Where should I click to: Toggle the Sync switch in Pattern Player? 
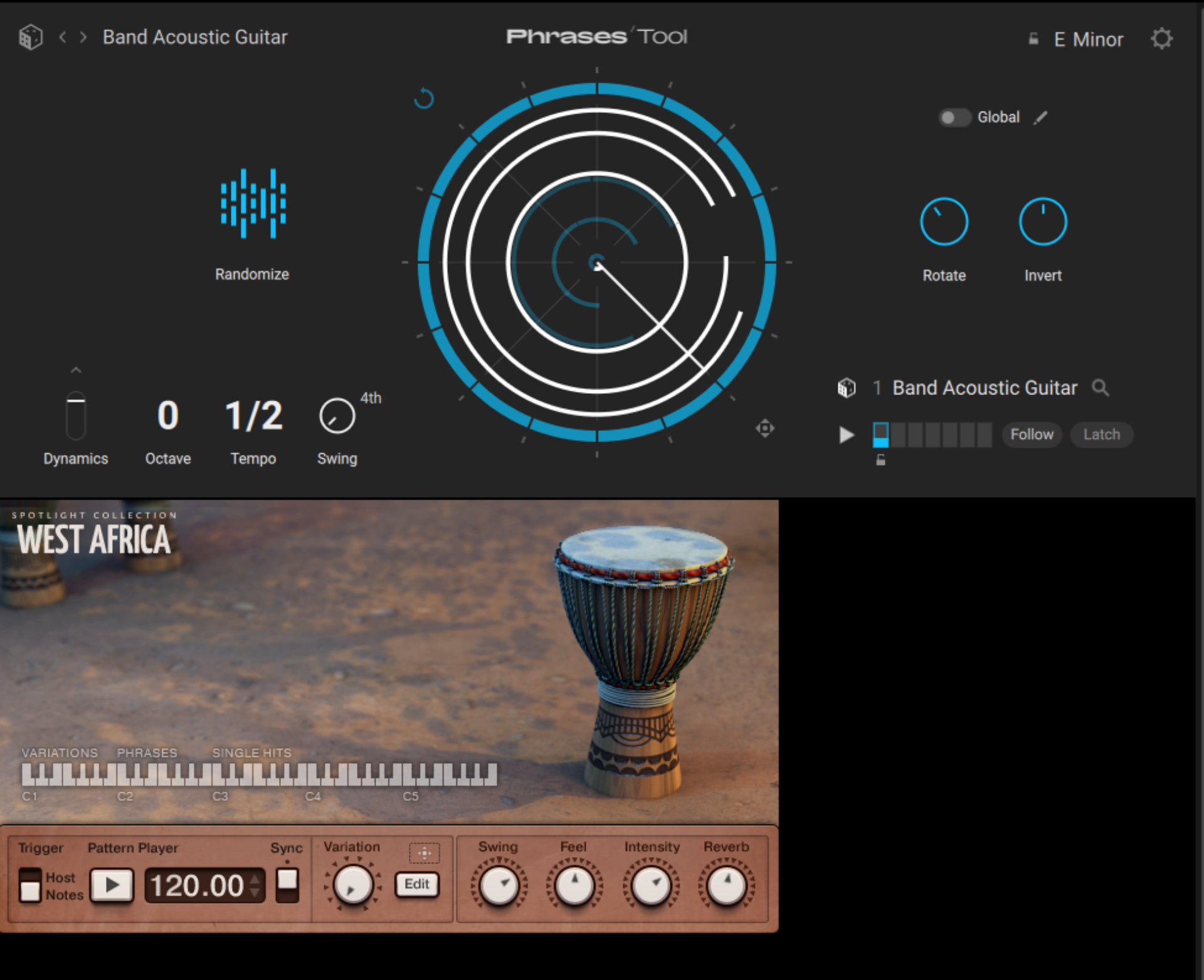click(287, 886)
